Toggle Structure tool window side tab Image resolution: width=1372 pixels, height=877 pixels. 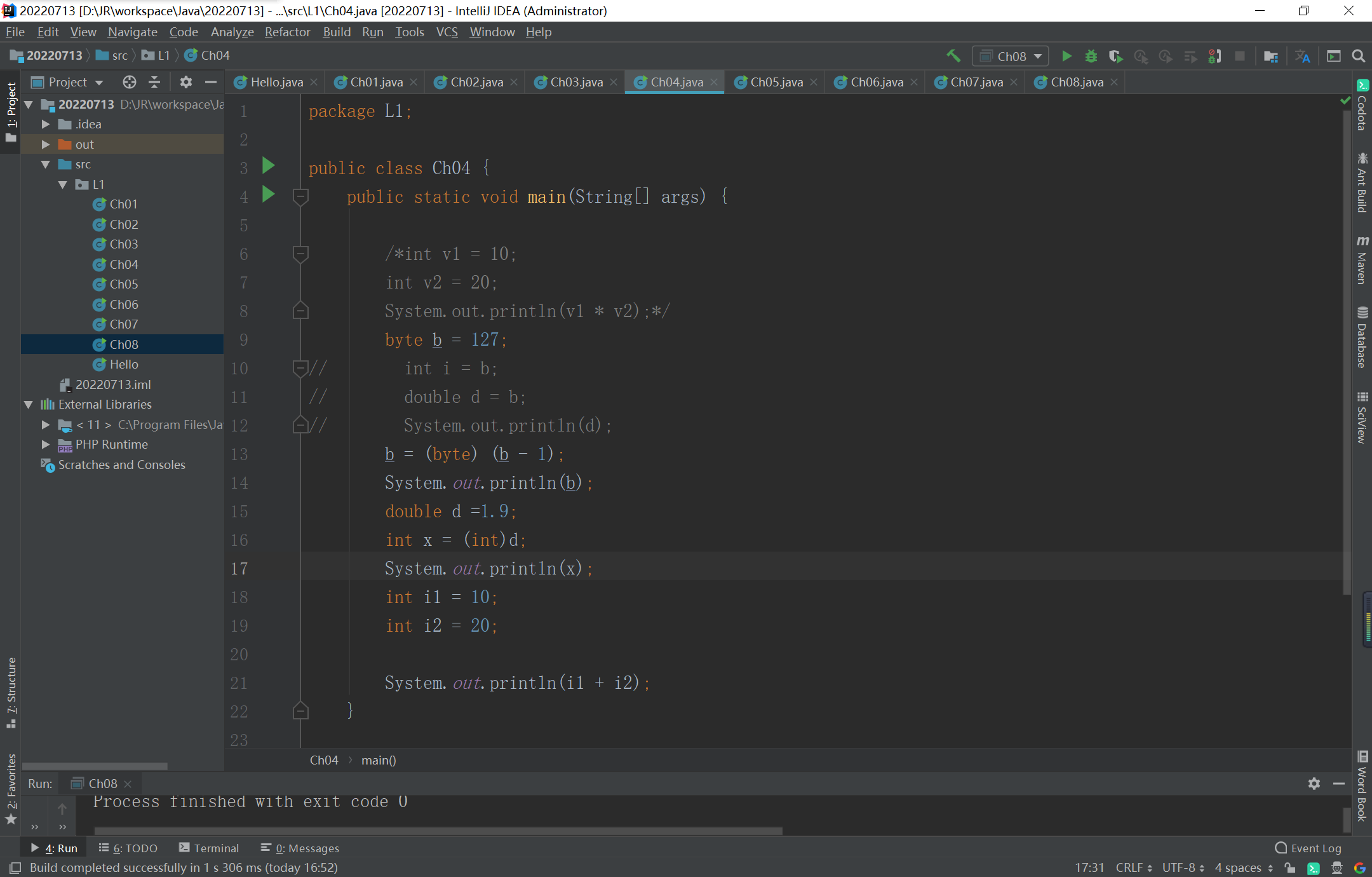[x=11, y=693]
